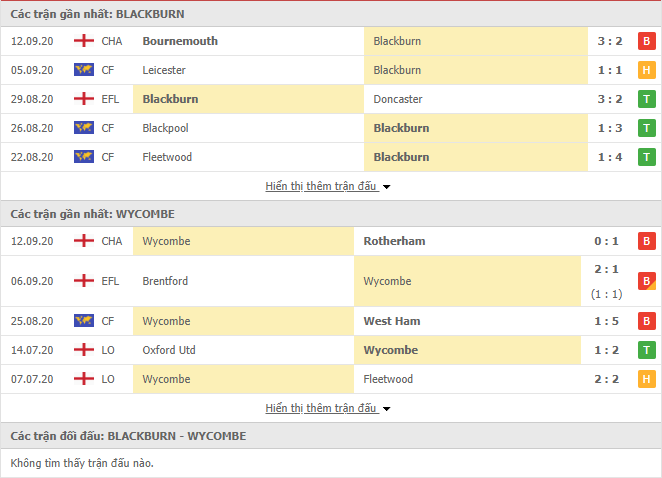The image size is (662, 478).
Task: Open 'Hiển thị thêm trận đấu' under Wycombe
Action: (x=320, y=408)
